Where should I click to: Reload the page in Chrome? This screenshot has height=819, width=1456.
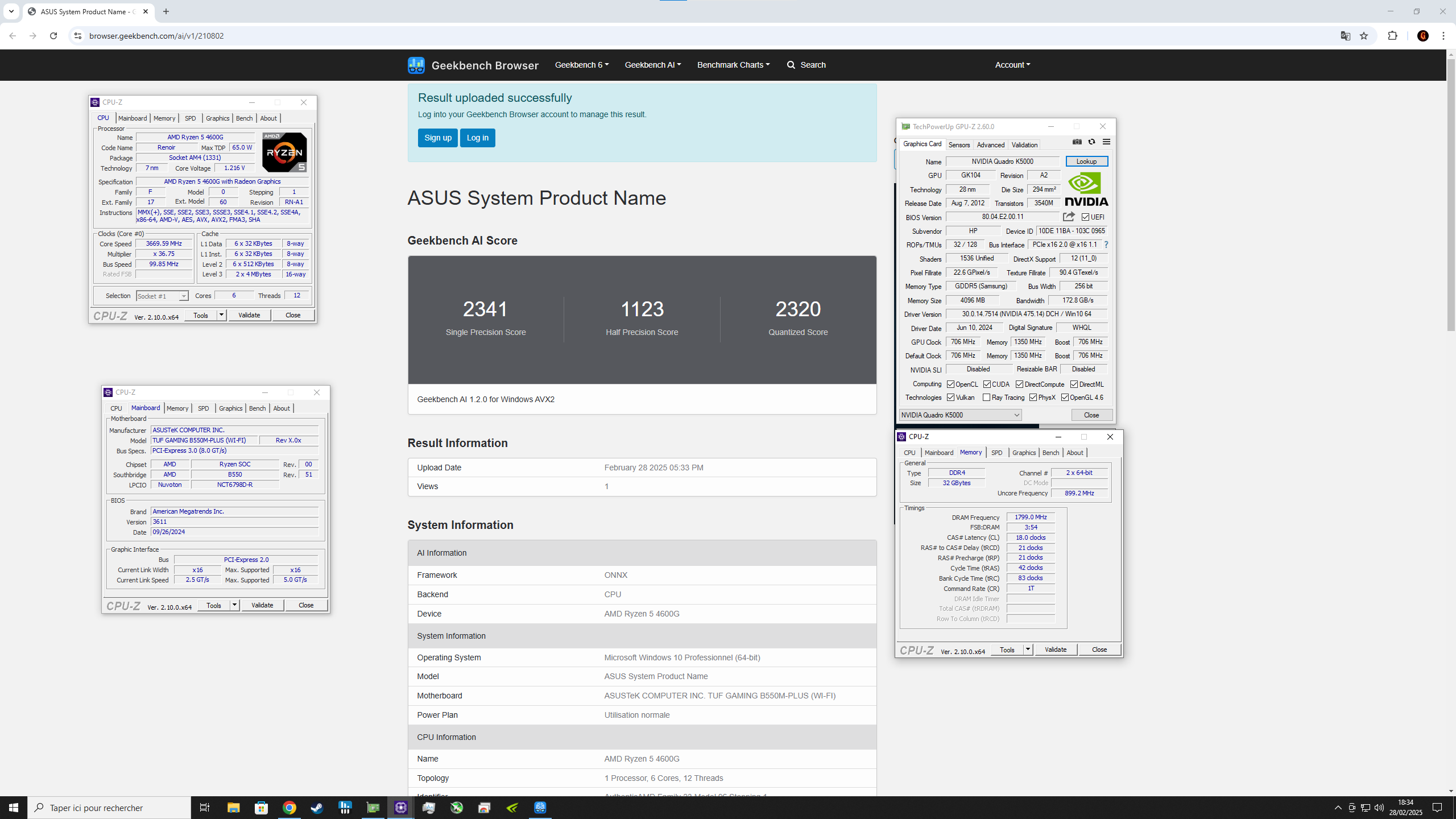[53, 36]
